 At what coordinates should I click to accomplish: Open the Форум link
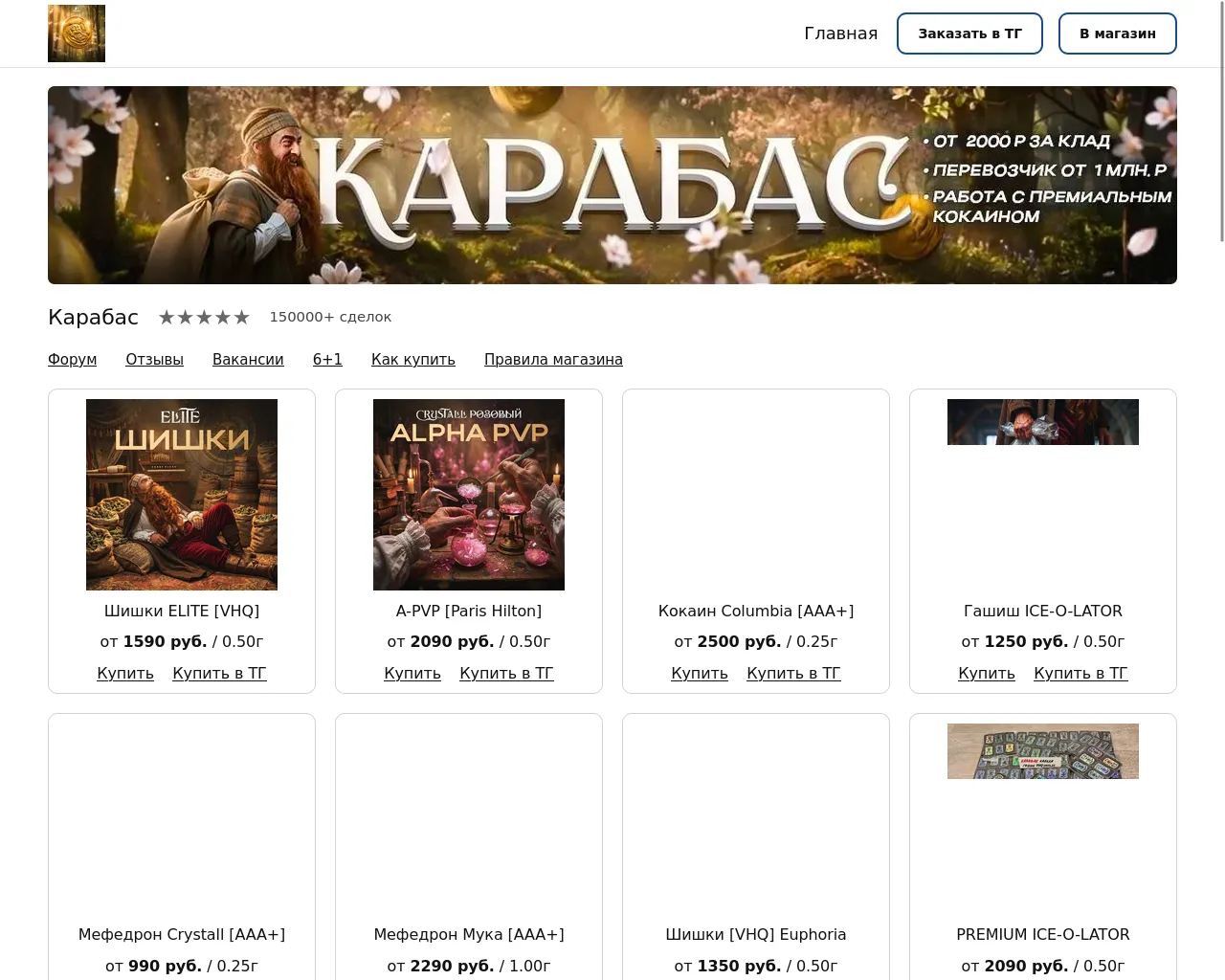pyautogui.click(x=72, y=359)
